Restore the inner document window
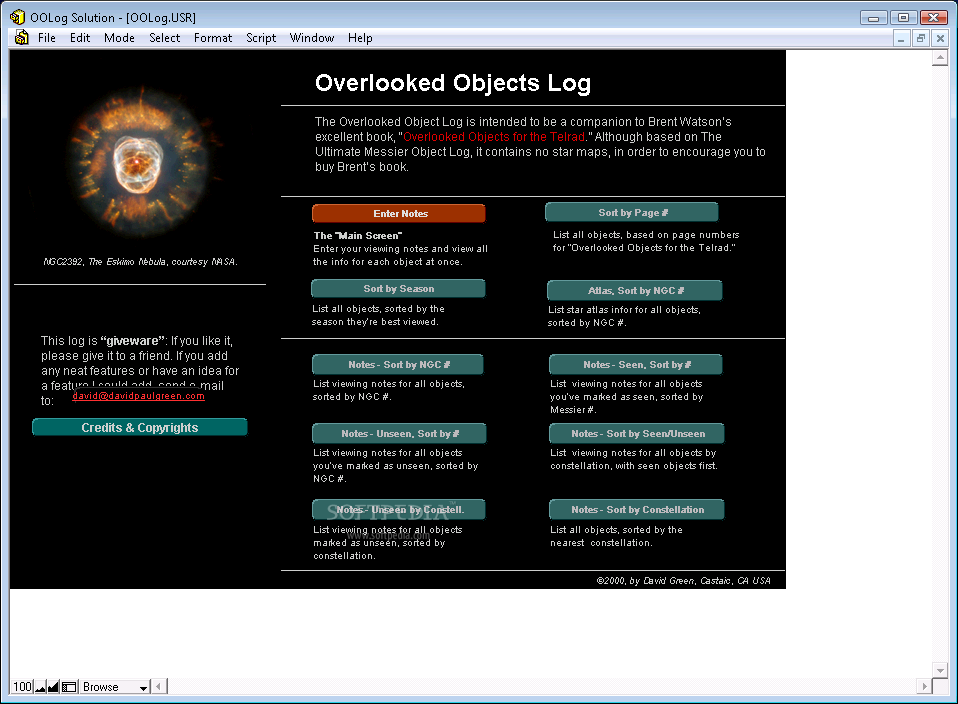 coord(921,38)
